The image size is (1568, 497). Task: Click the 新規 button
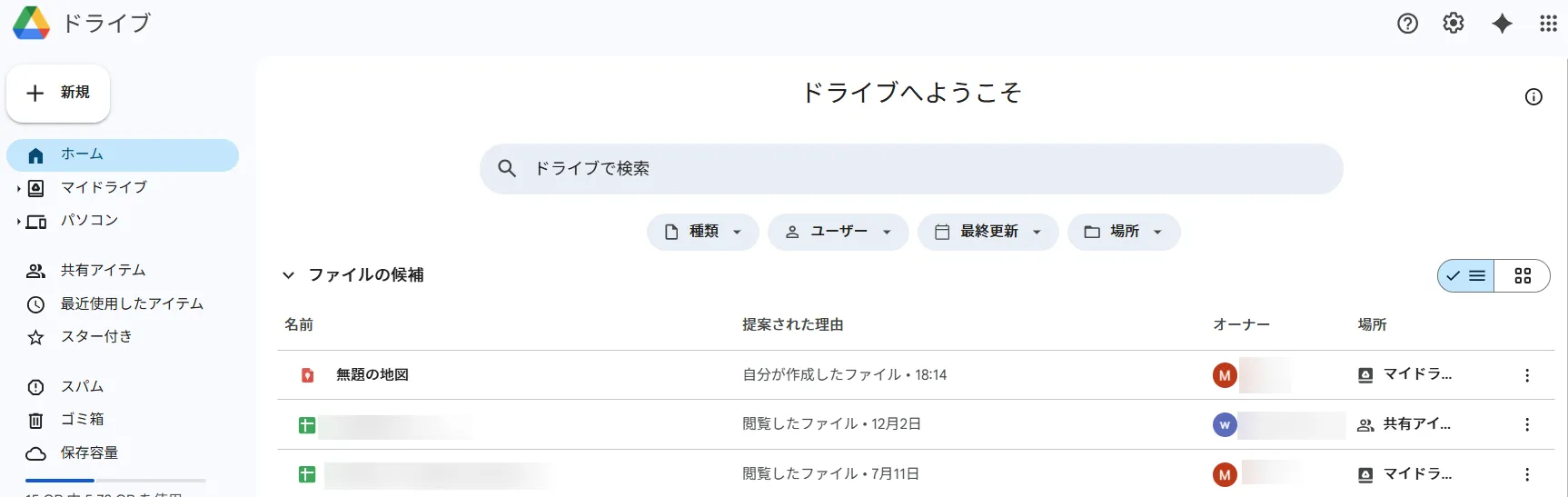[58, 93]
